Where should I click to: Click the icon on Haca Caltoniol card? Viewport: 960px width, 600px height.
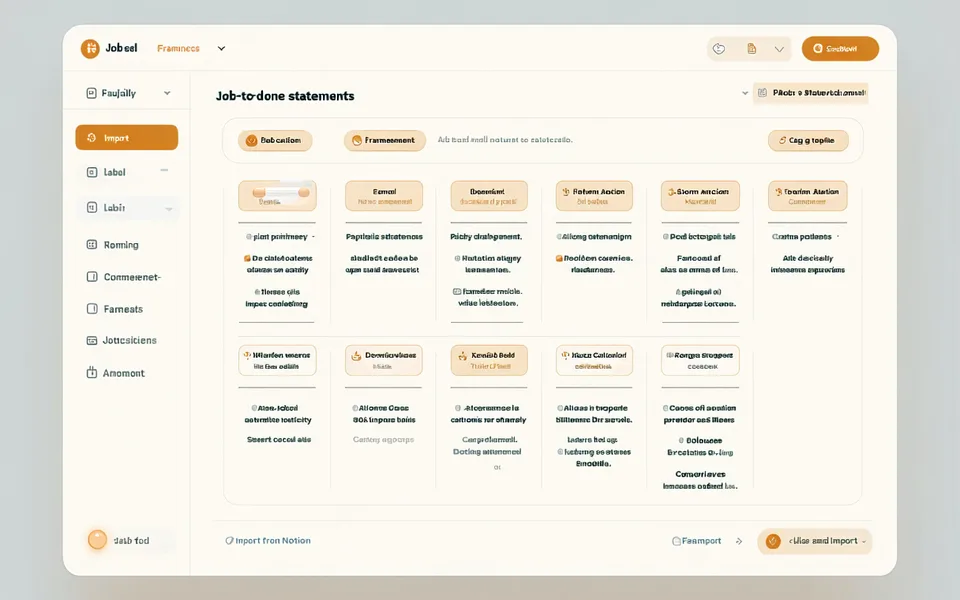click(566, 355)
